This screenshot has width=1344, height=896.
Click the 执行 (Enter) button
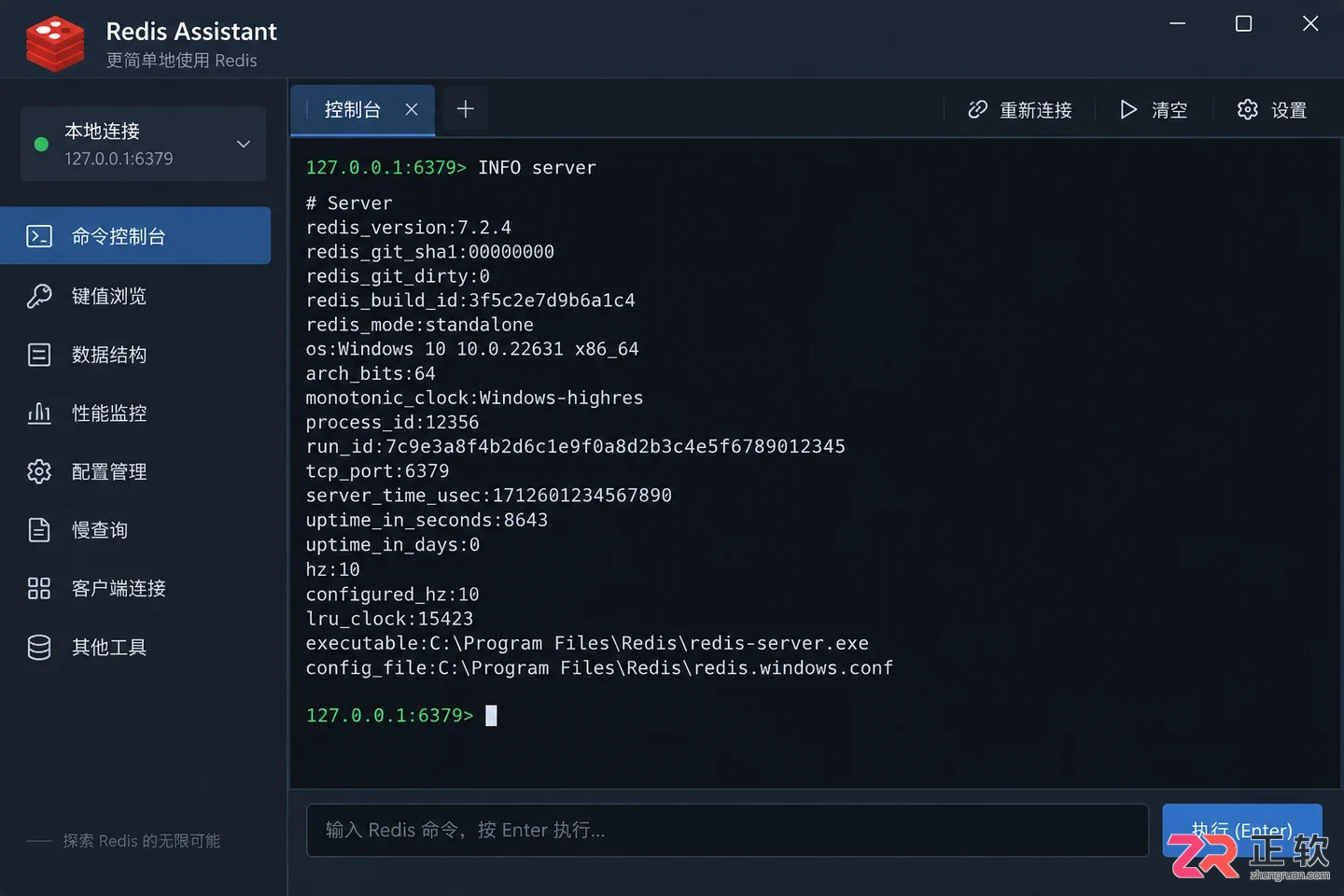(x=1242, y=830)
